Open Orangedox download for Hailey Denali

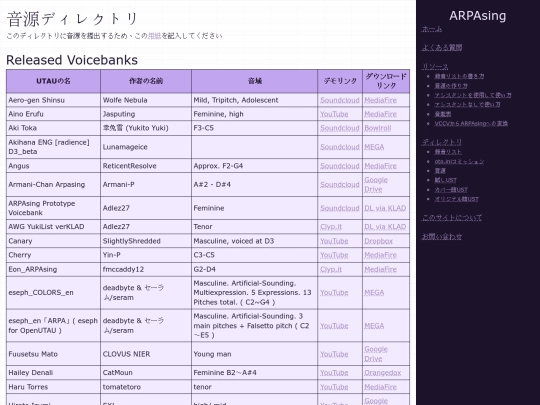click(x=383, y=373)
